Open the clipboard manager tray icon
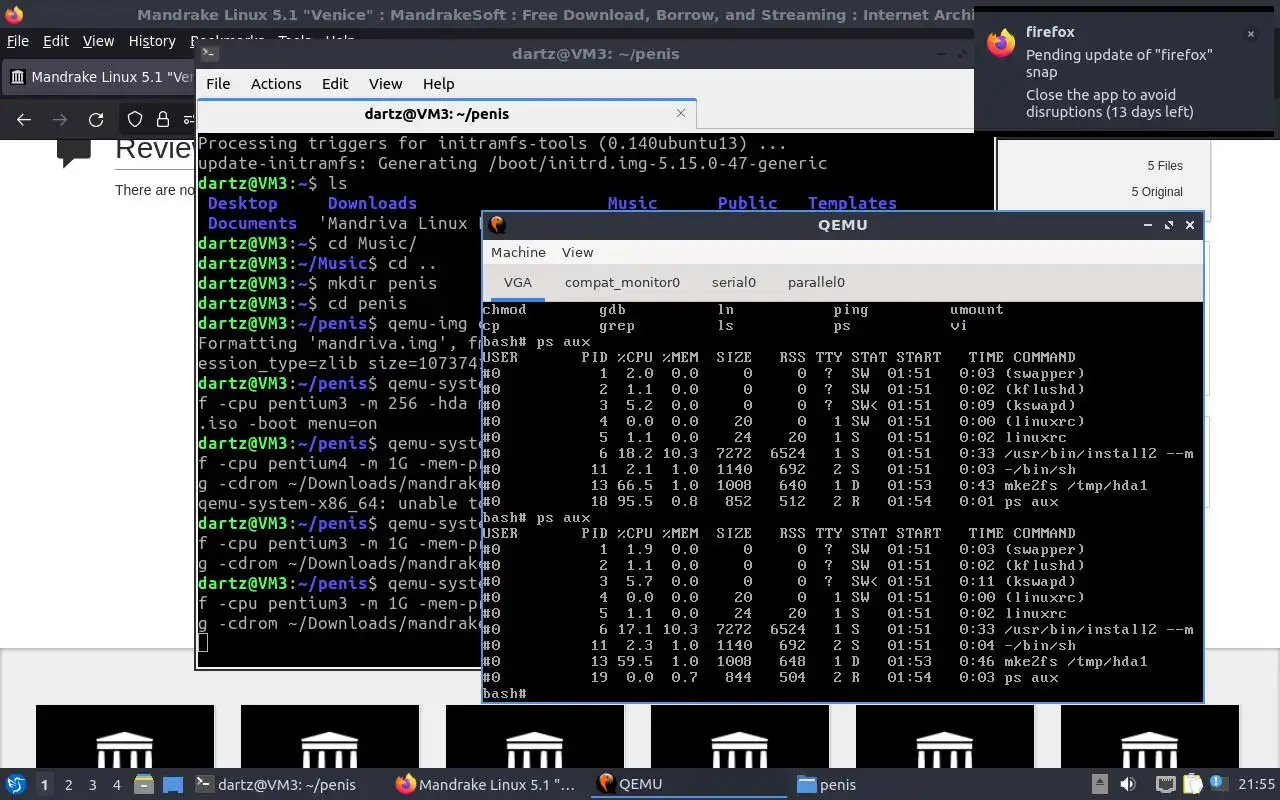 point(1193,785)
